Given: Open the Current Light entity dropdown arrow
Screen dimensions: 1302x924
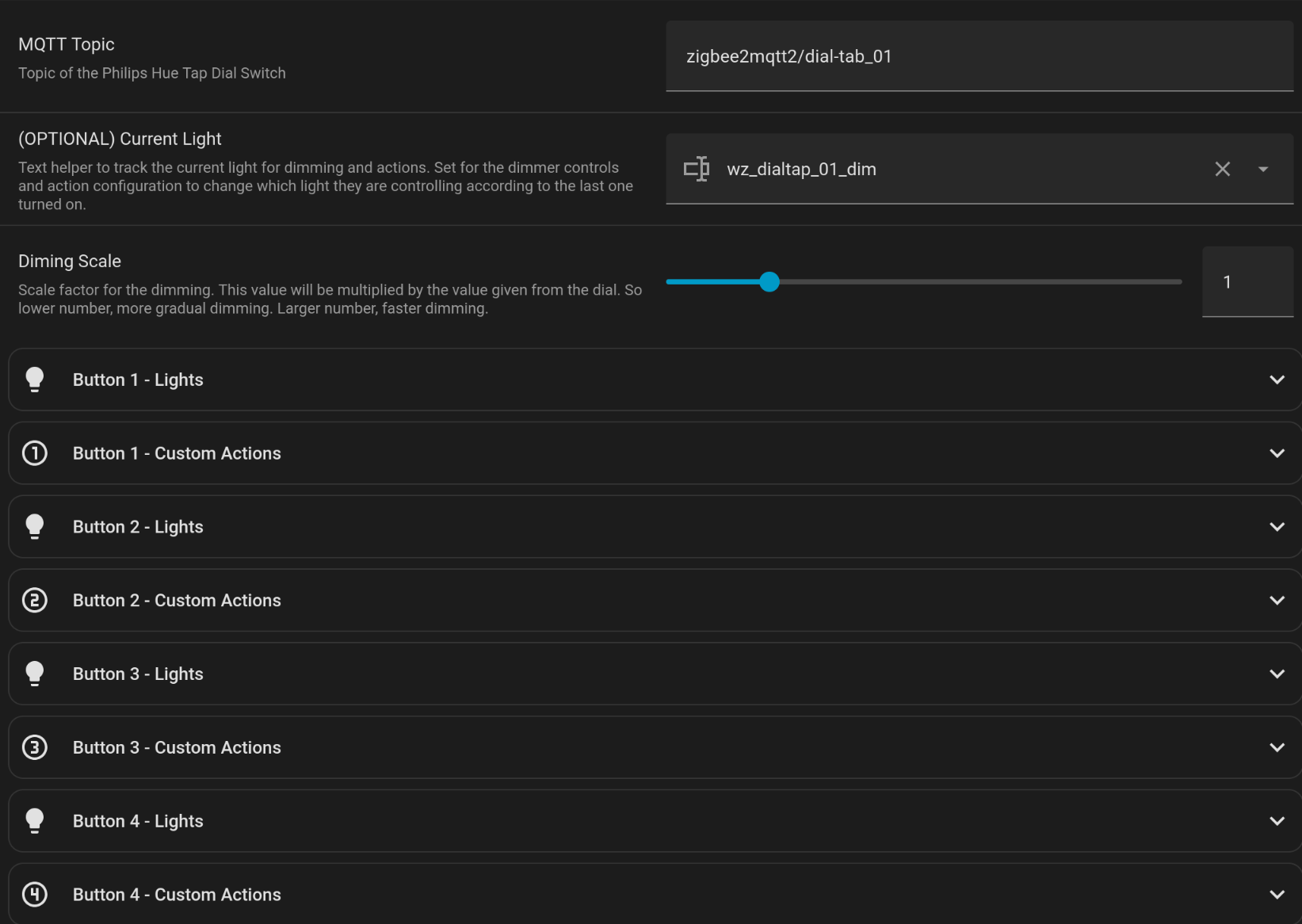Looking at the screenshot, I should 1263,169.
